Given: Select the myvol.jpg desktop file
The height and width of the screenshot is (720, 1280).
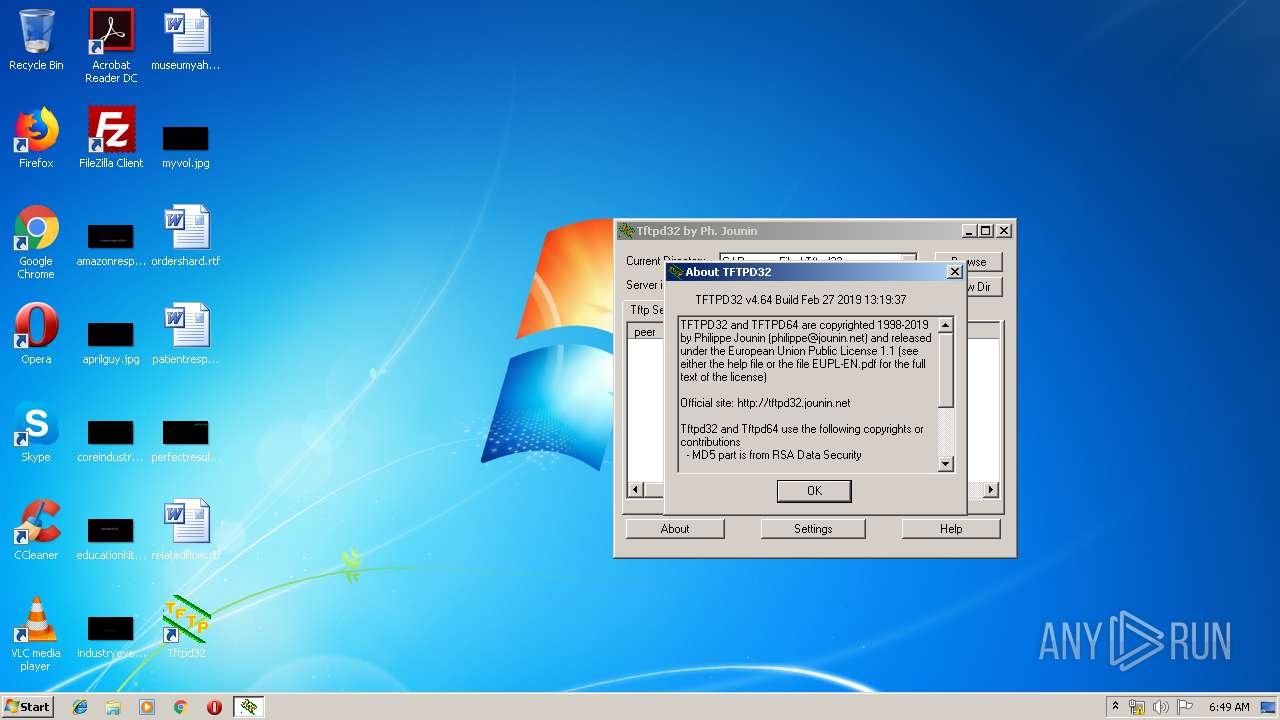Looking at the screenshot, I should tap(186, 144).
